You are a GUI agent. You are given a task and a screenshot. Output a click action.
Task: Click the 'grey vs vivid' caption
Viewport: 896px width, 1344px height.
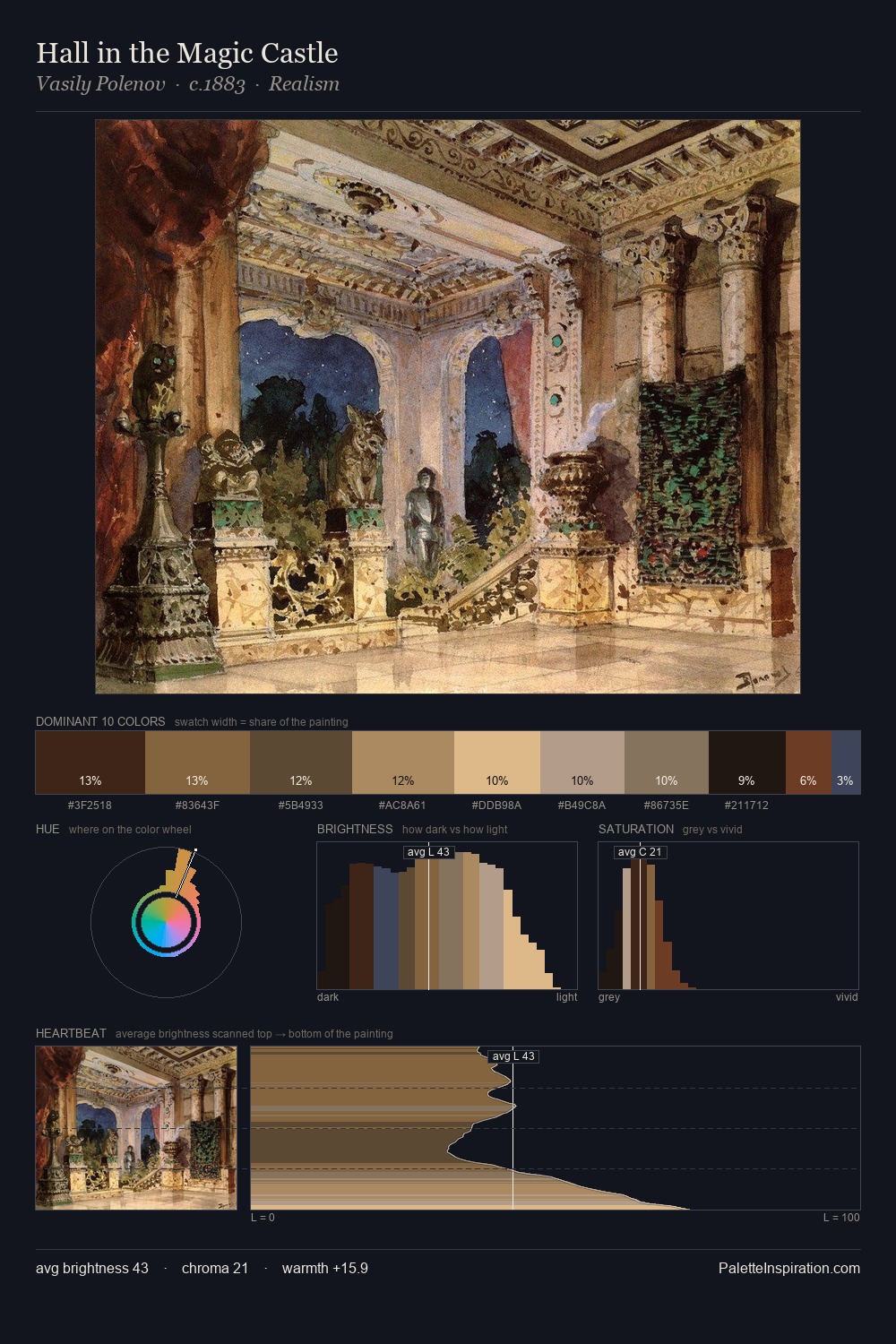pos(712,830)
